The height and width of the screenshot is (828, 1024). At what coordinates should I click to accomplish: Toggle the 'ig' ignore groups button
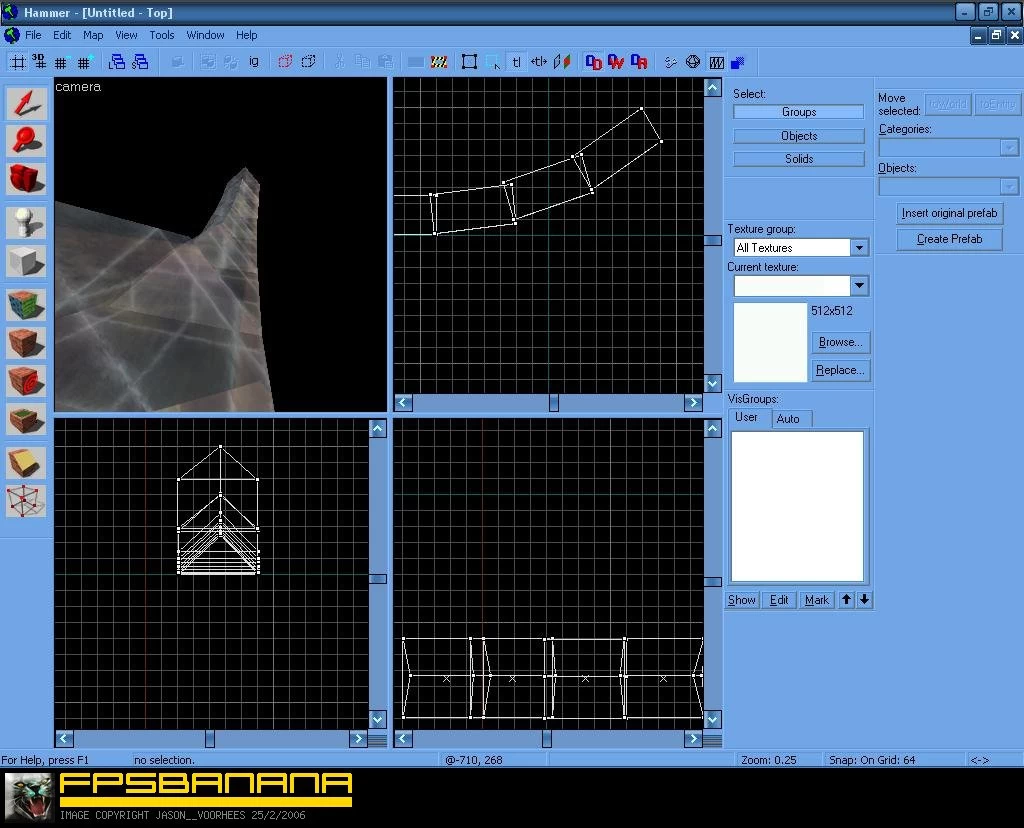click(253, 62)
